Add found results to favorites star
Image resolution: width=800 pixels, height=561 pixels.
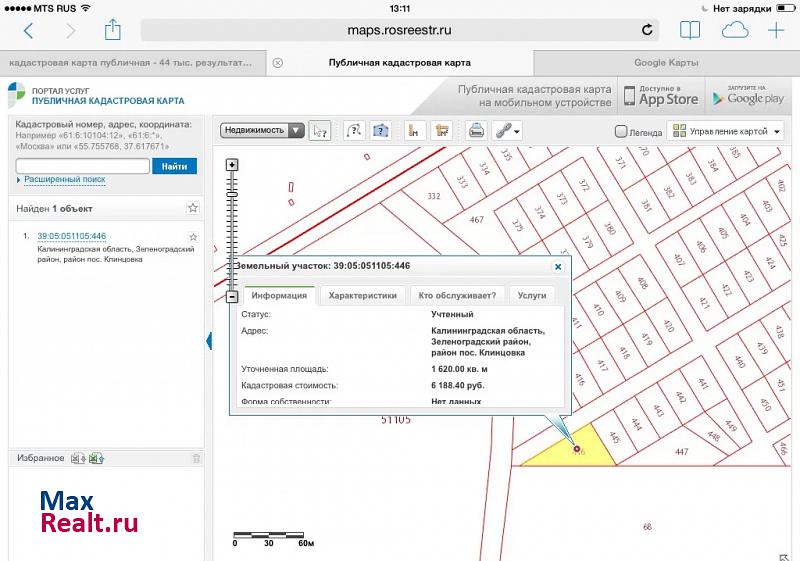click(193, 208)
